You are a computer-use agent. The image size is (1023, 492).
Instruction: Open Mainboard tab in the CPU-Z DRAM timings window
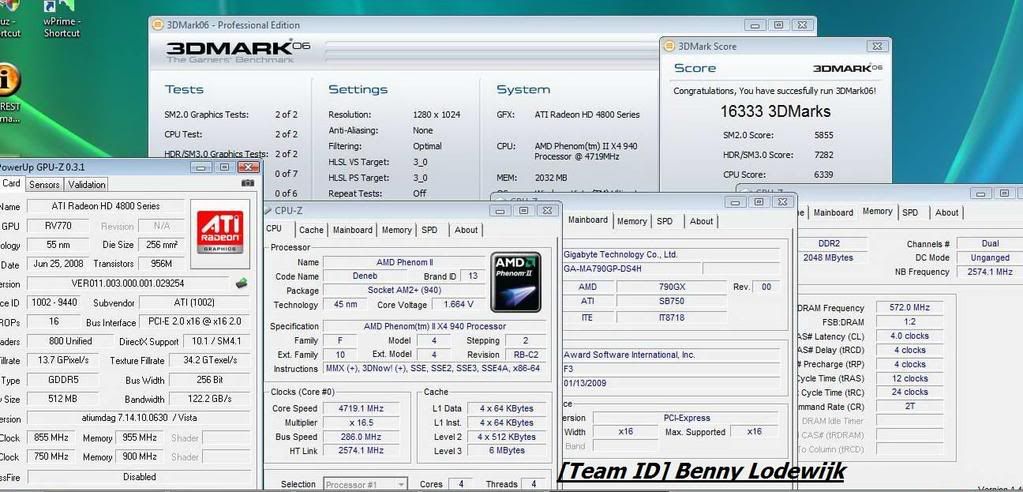click(x=833, y=213)
